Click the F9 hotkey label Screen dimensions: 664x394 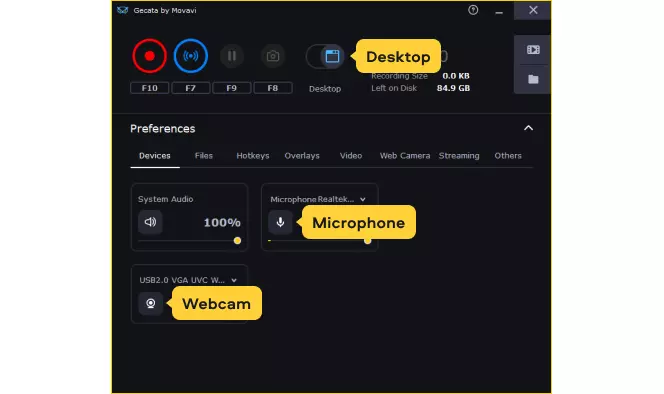[232, 88]
